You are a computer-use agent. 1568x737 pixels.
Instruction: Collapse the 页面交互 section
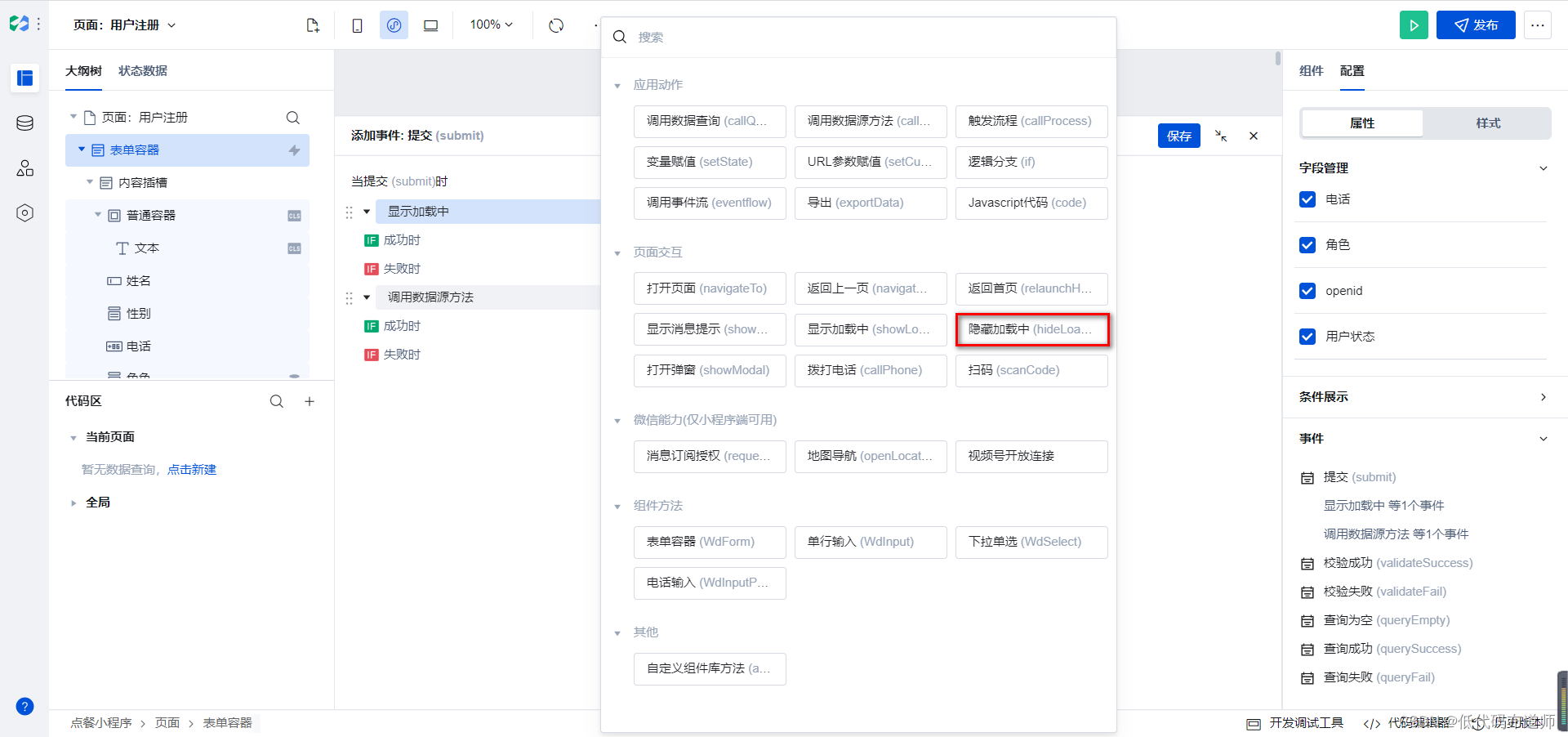pyautogui.click(x=617, y=253)
